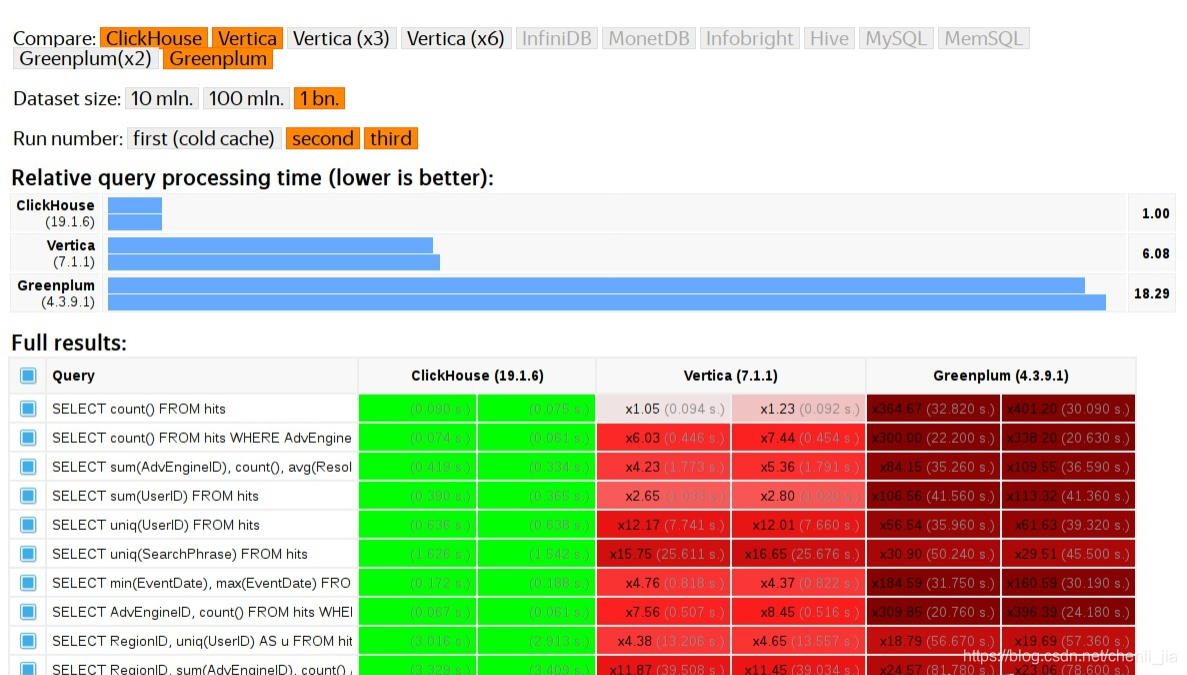
Task: Toggle checkbox for min(EventDate), max(EventDate) query
Action: (x=28, y=583)
